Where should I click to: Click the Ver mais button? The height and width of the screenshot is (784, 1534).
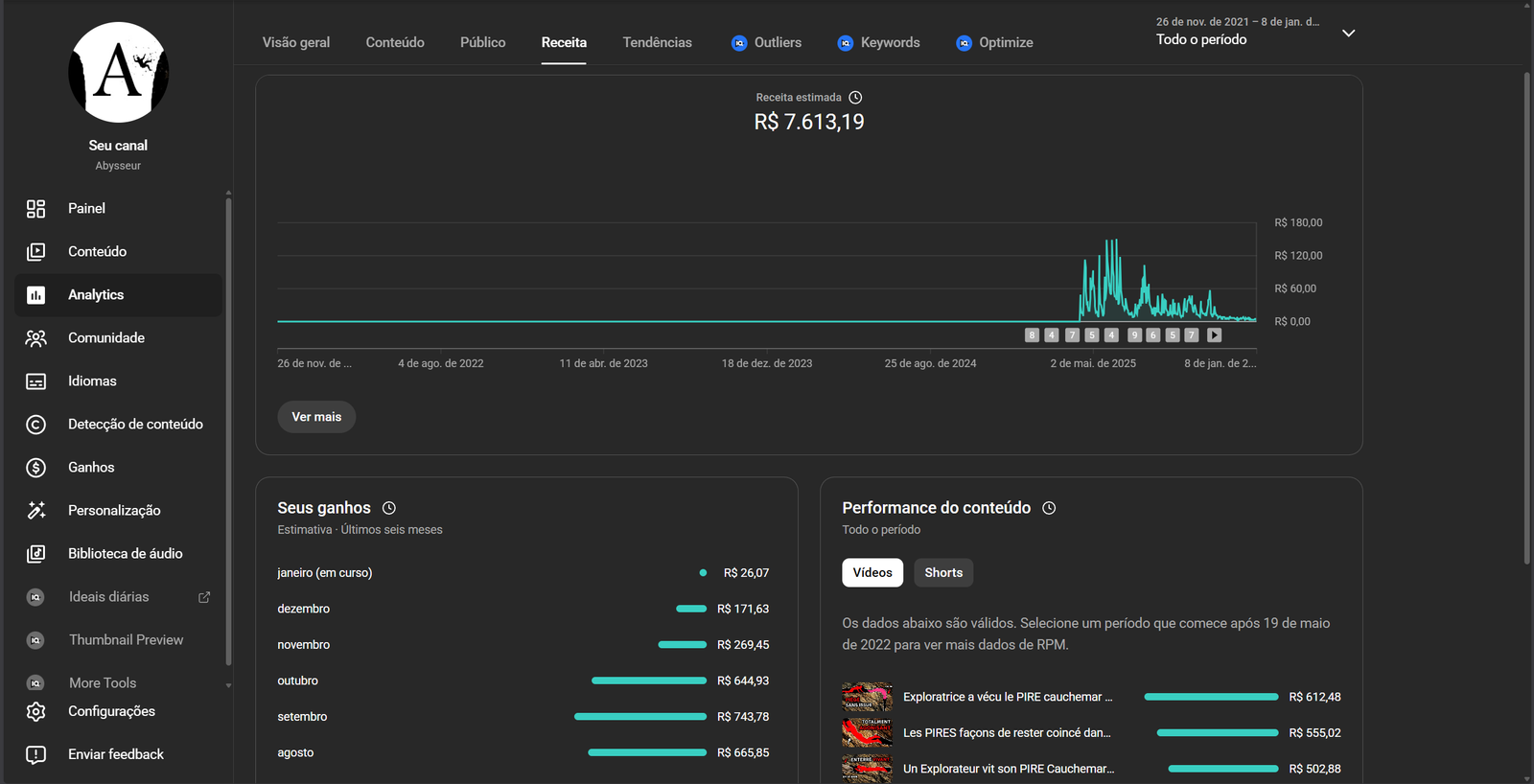pos(316,417)
